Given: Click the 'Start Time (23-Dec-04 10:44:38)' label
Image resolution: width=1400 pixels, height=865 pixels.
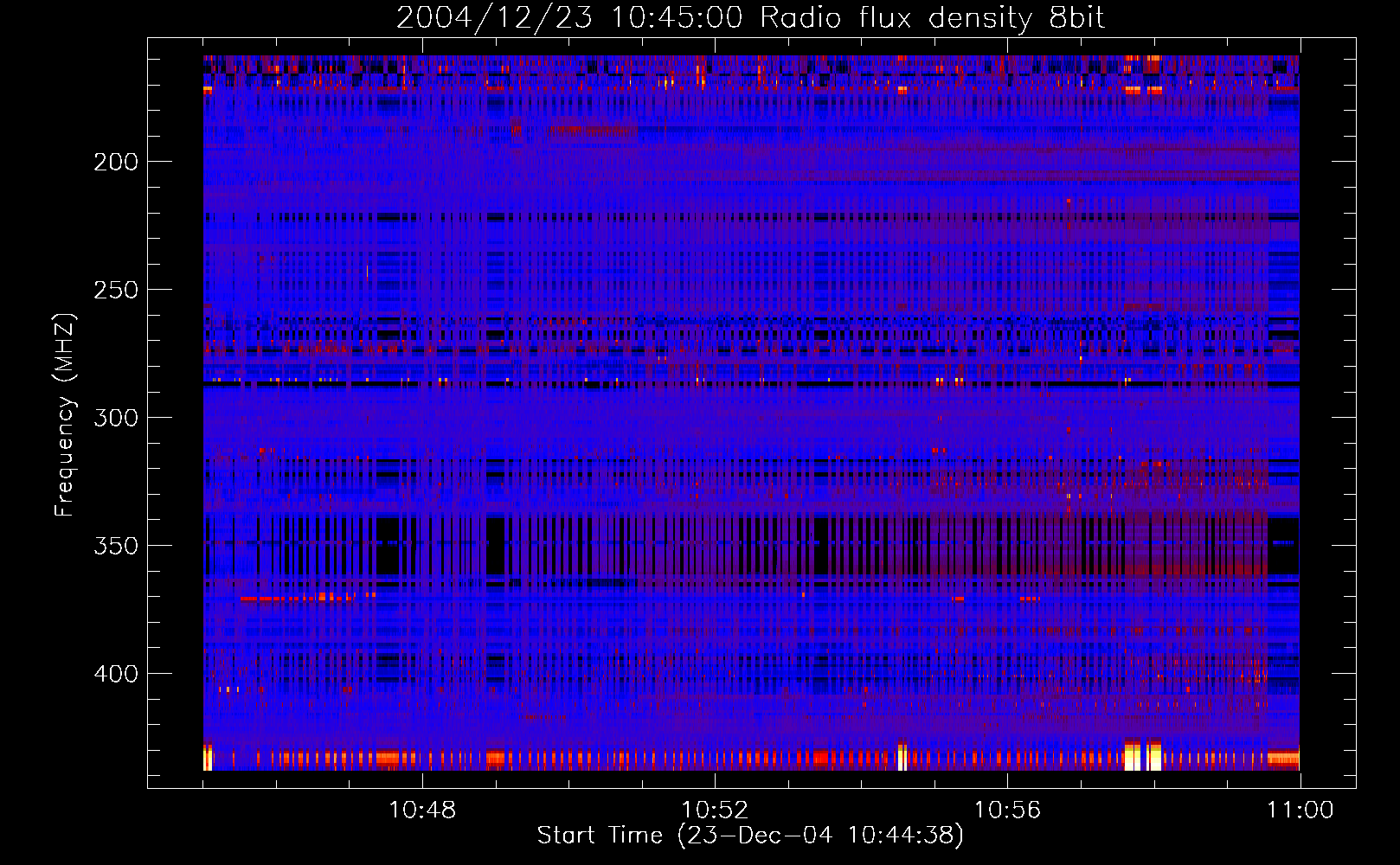Looking at the screenshot, I should pyautogui.click(x=750, y=836).
